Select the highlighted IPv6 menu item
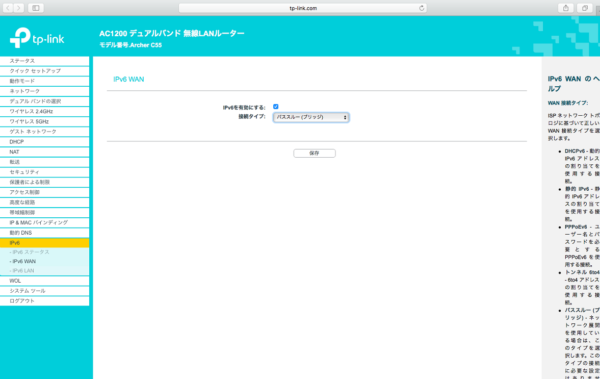 pos(44,243)
